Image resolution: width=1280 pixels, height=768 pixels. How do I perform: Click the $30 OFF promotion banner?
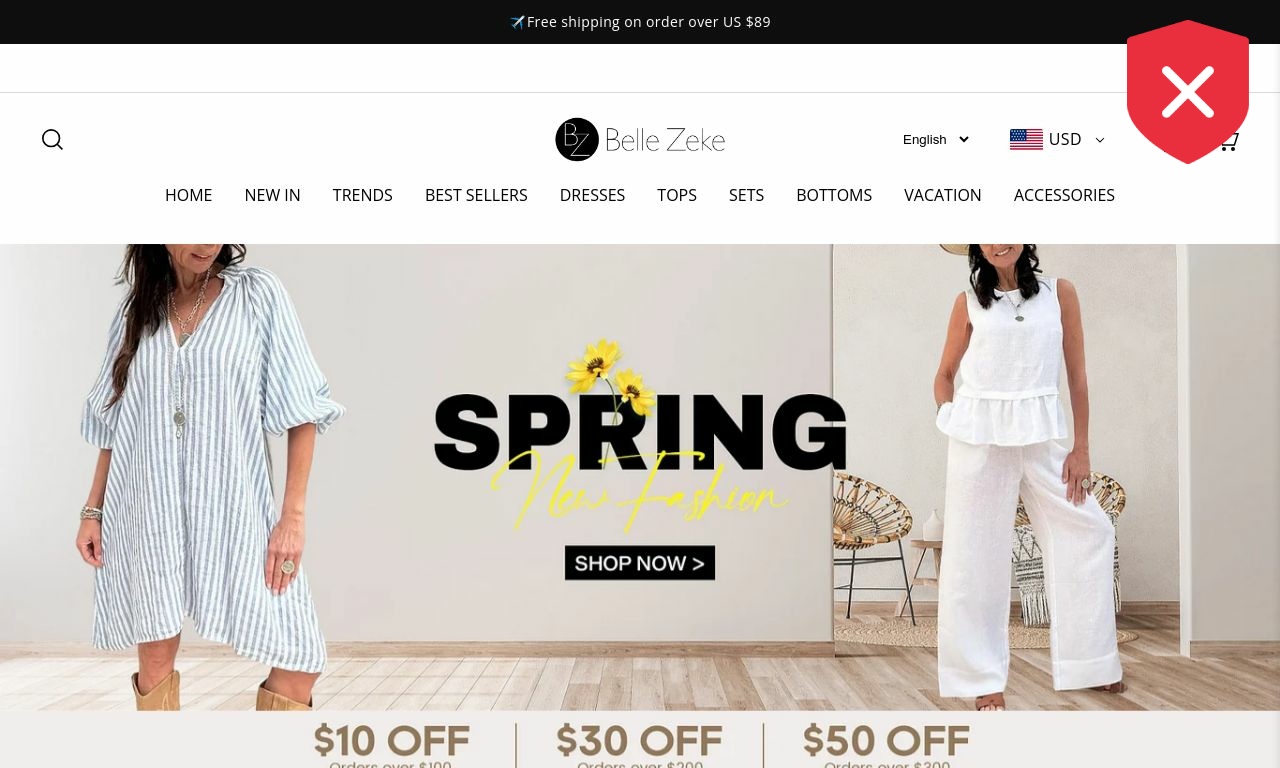[x=640, y=745]
